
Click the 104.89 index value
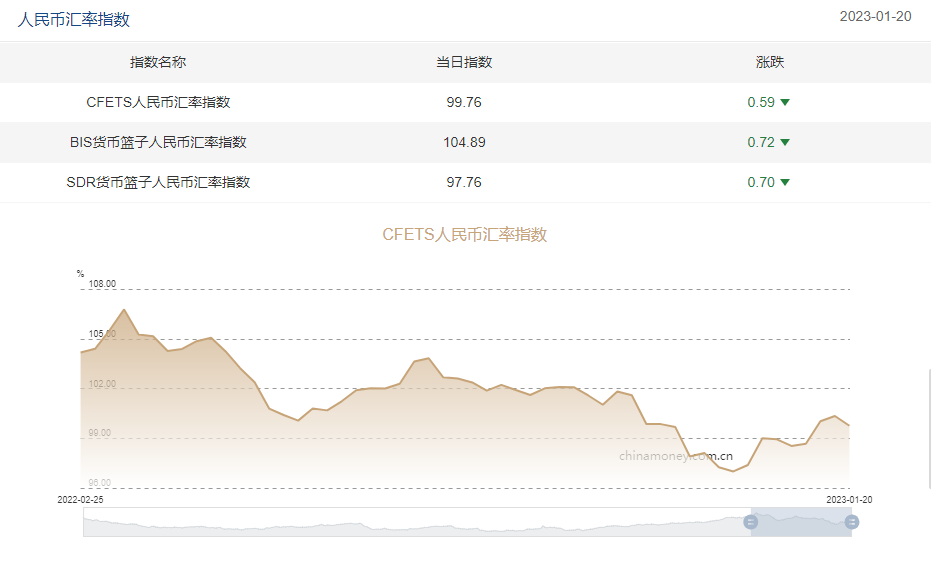click(464, 142)
